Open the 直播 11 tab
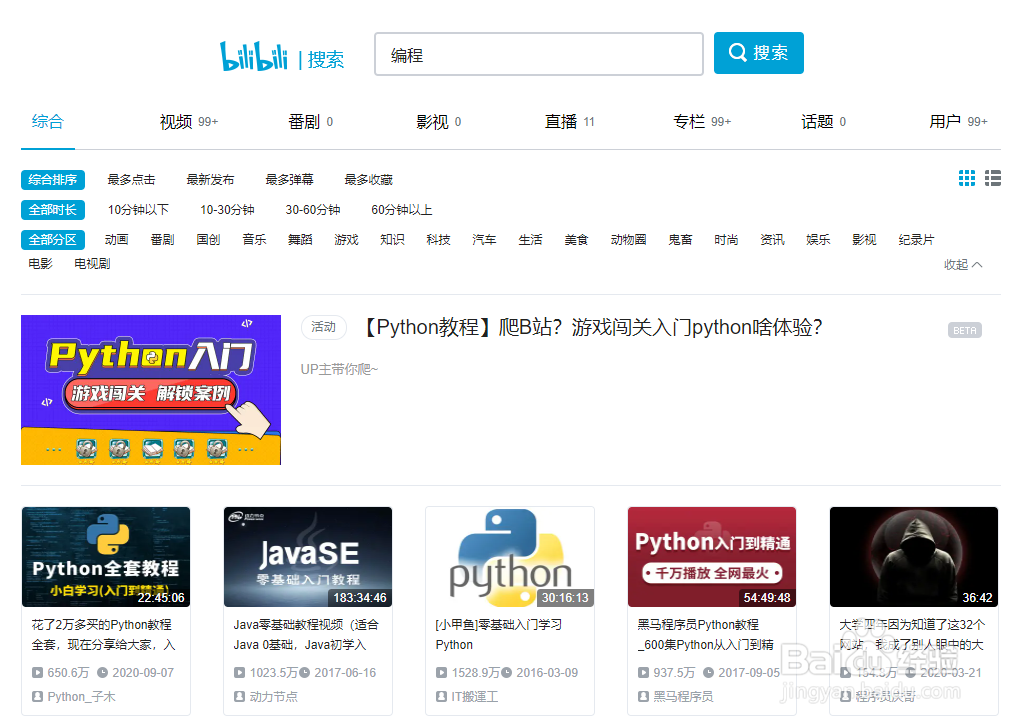 (569, 122)
